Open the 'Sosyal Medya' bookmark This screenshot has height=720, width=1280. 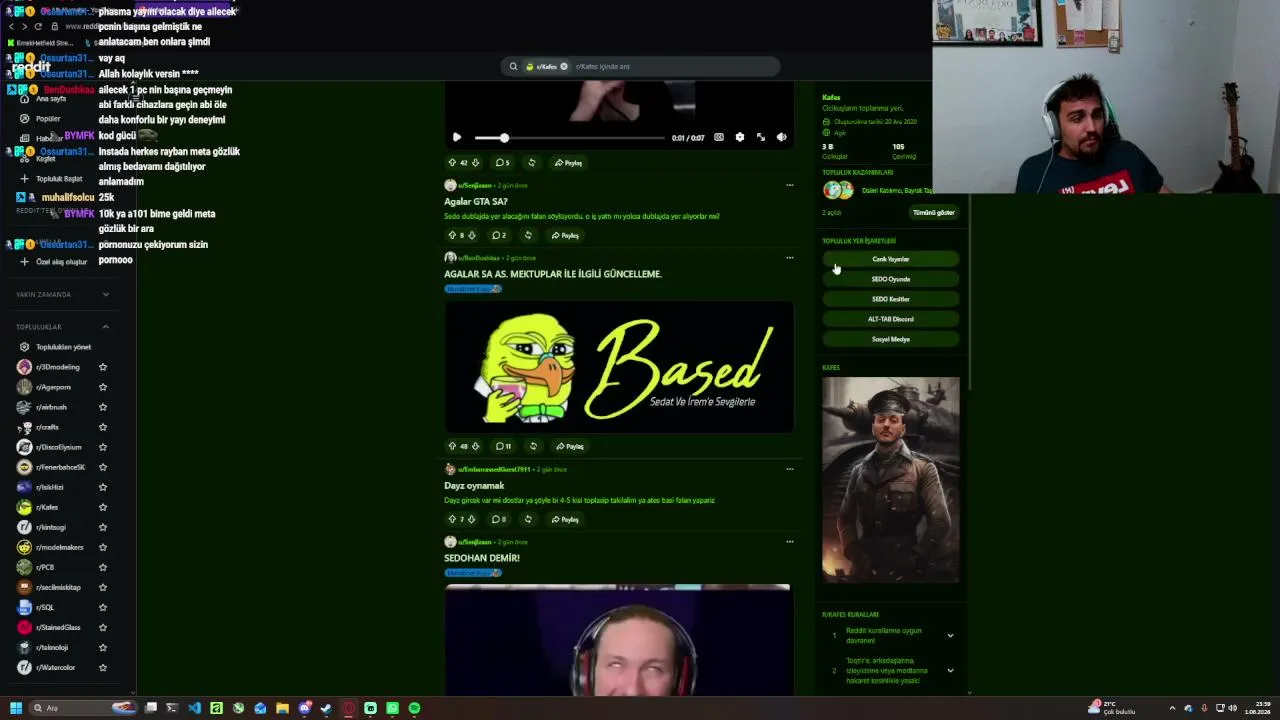890,339
